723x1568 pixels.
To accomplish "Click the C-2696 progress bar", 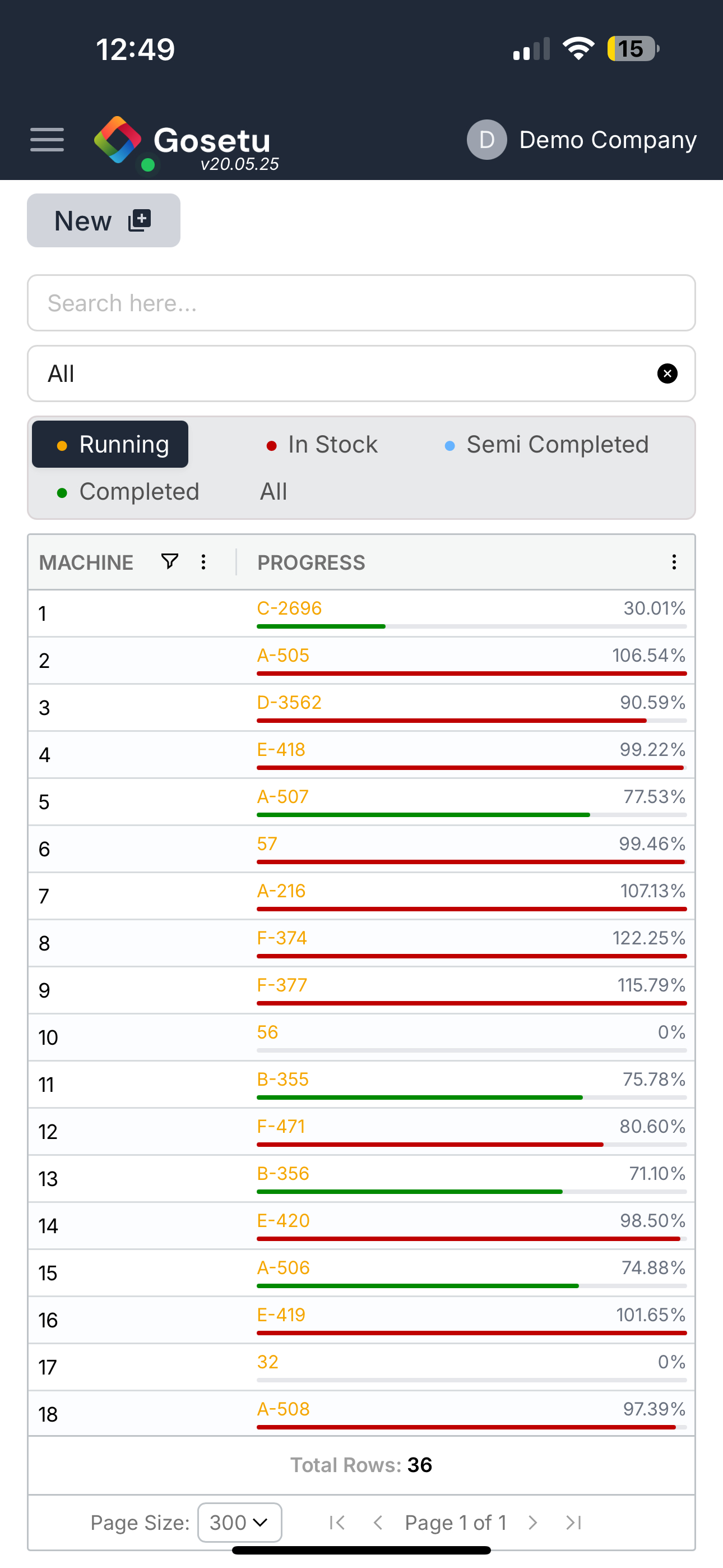I will pos(472,626).
